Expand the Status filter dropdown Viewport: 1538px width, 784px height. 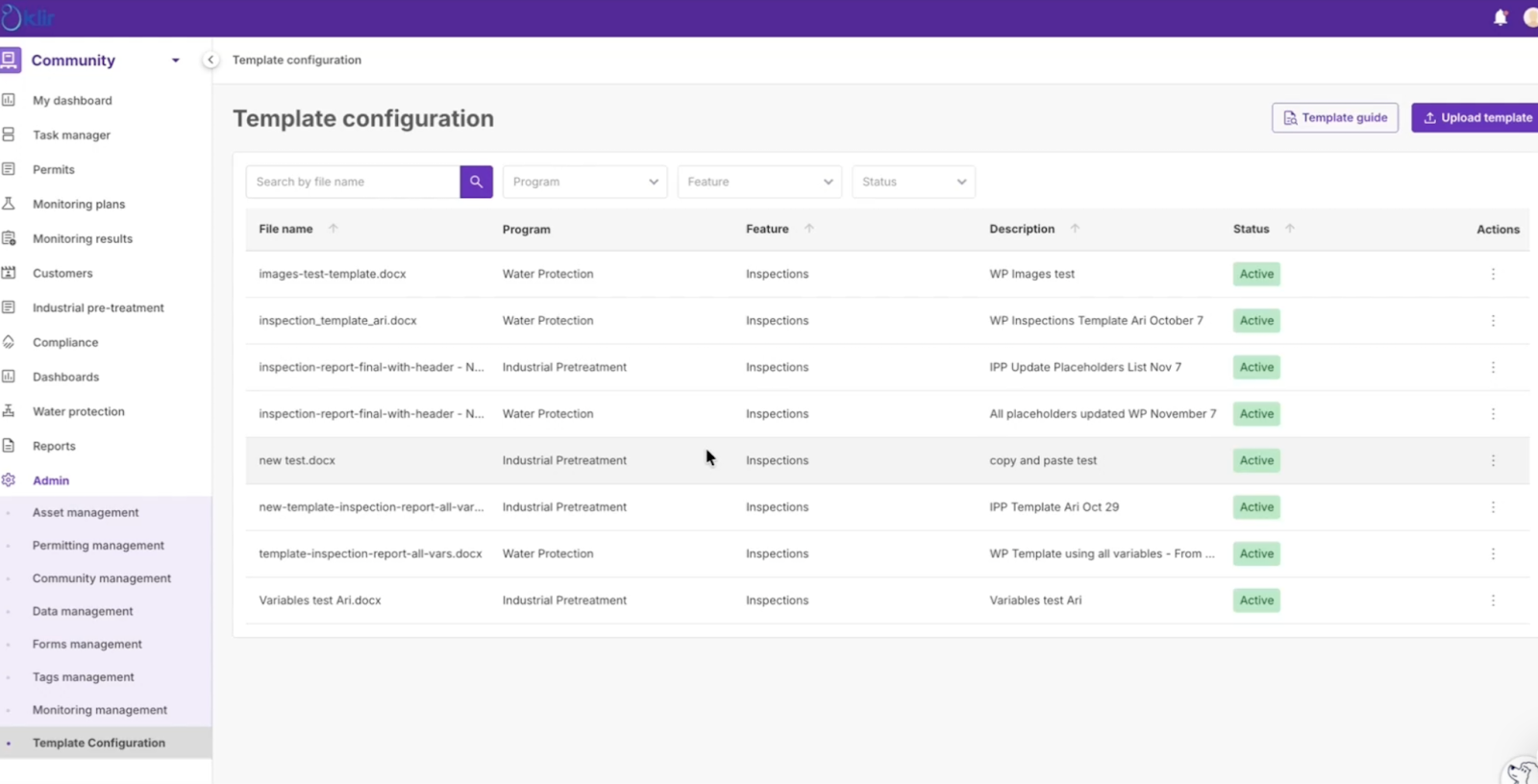coord(913,182)
